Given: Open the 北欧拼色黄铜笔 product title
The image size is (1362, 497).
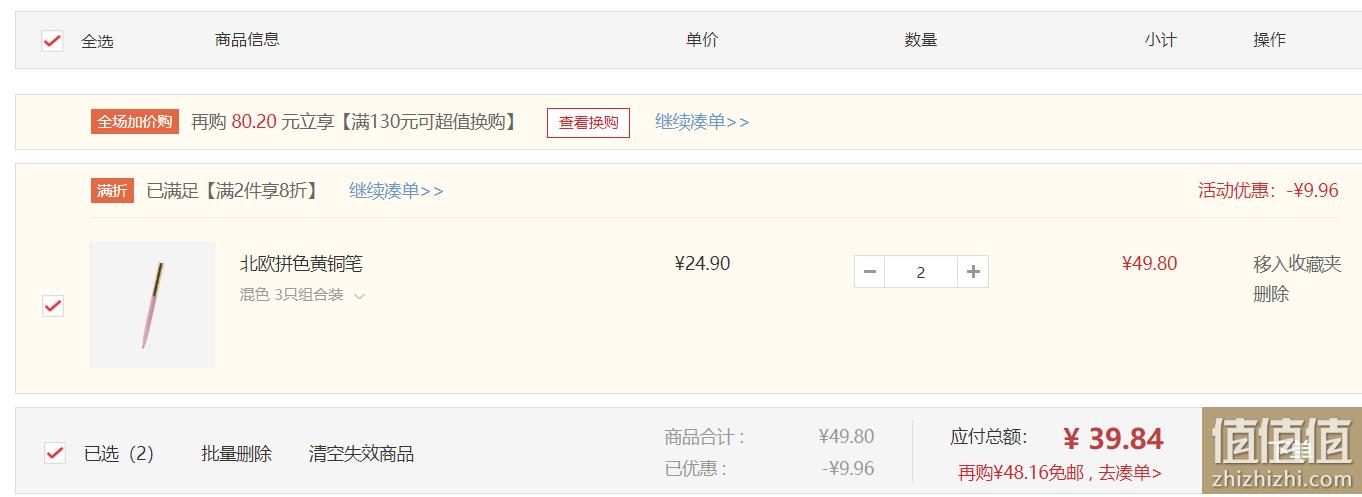Looking at the screenshot, I should (x=301, y=264).
